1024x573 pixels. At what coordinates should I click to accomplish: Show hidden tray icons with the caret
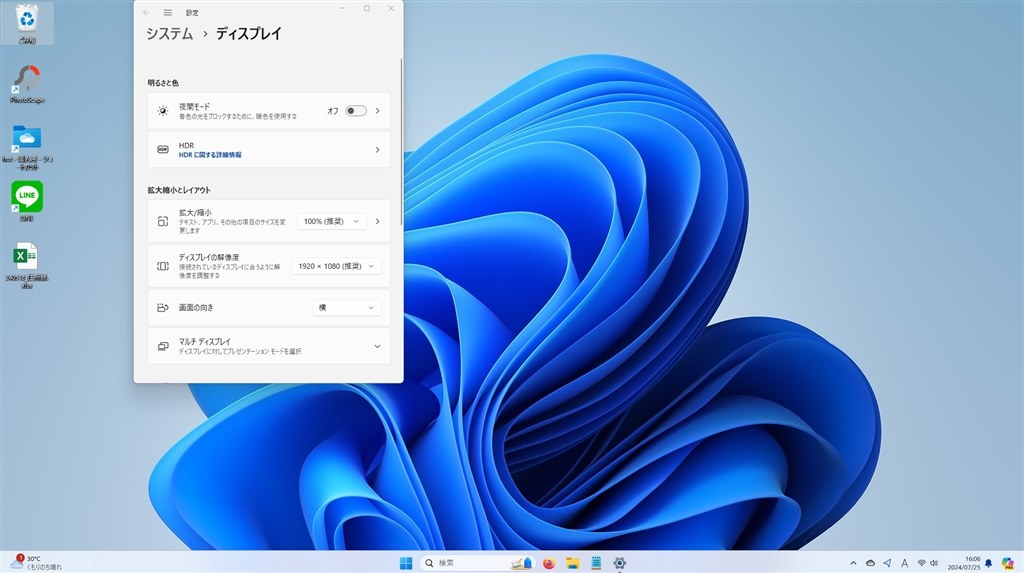click(x=853, y=563)
